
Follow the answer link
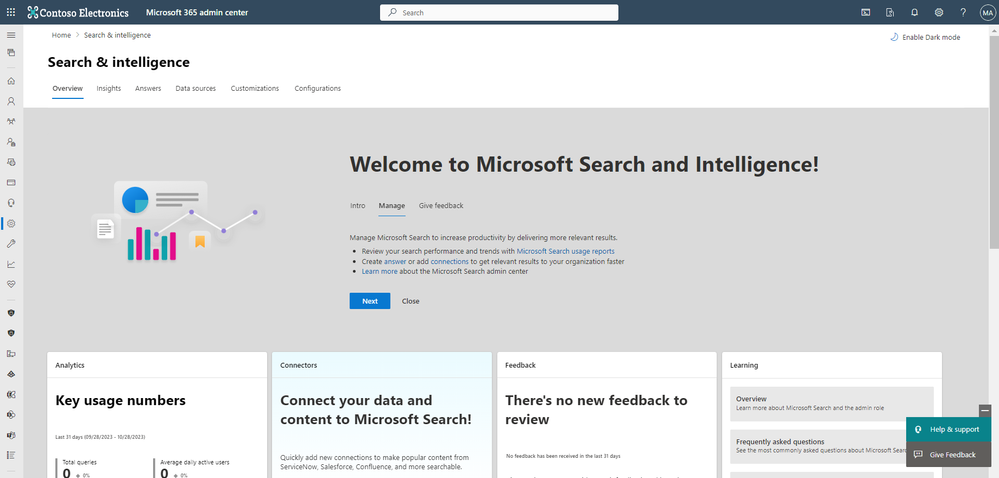(395, 261)
